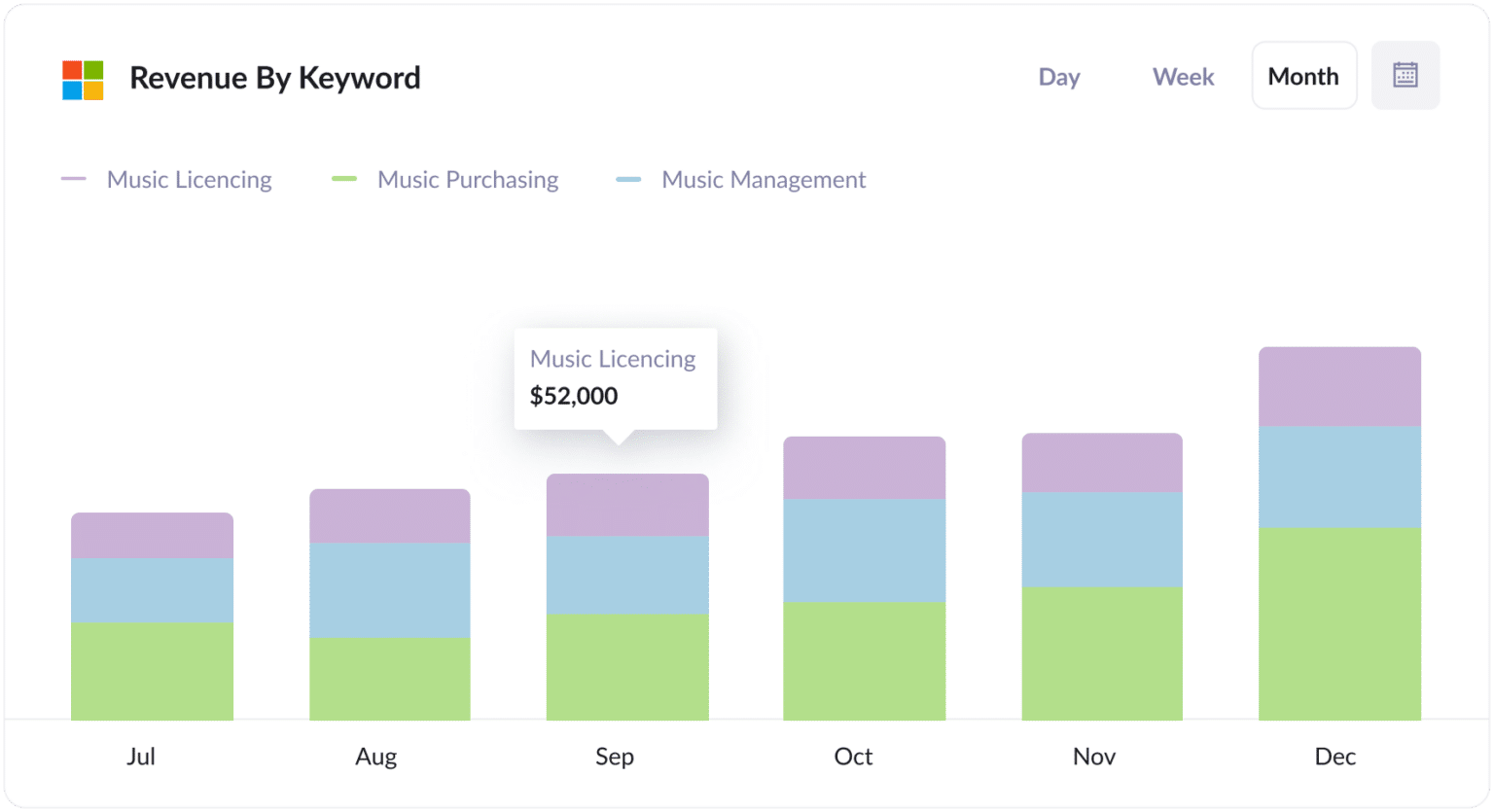Viewport: 1494px width, 812px height.
Task: Click the Revenue By Keyword title
Action: point(275,78)
